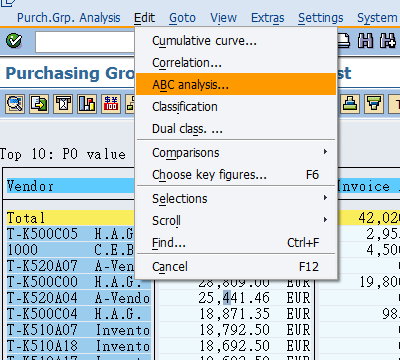Open the Purch.Grp. Analysis menu
The image size is (400, 360).
coord(69,18)
